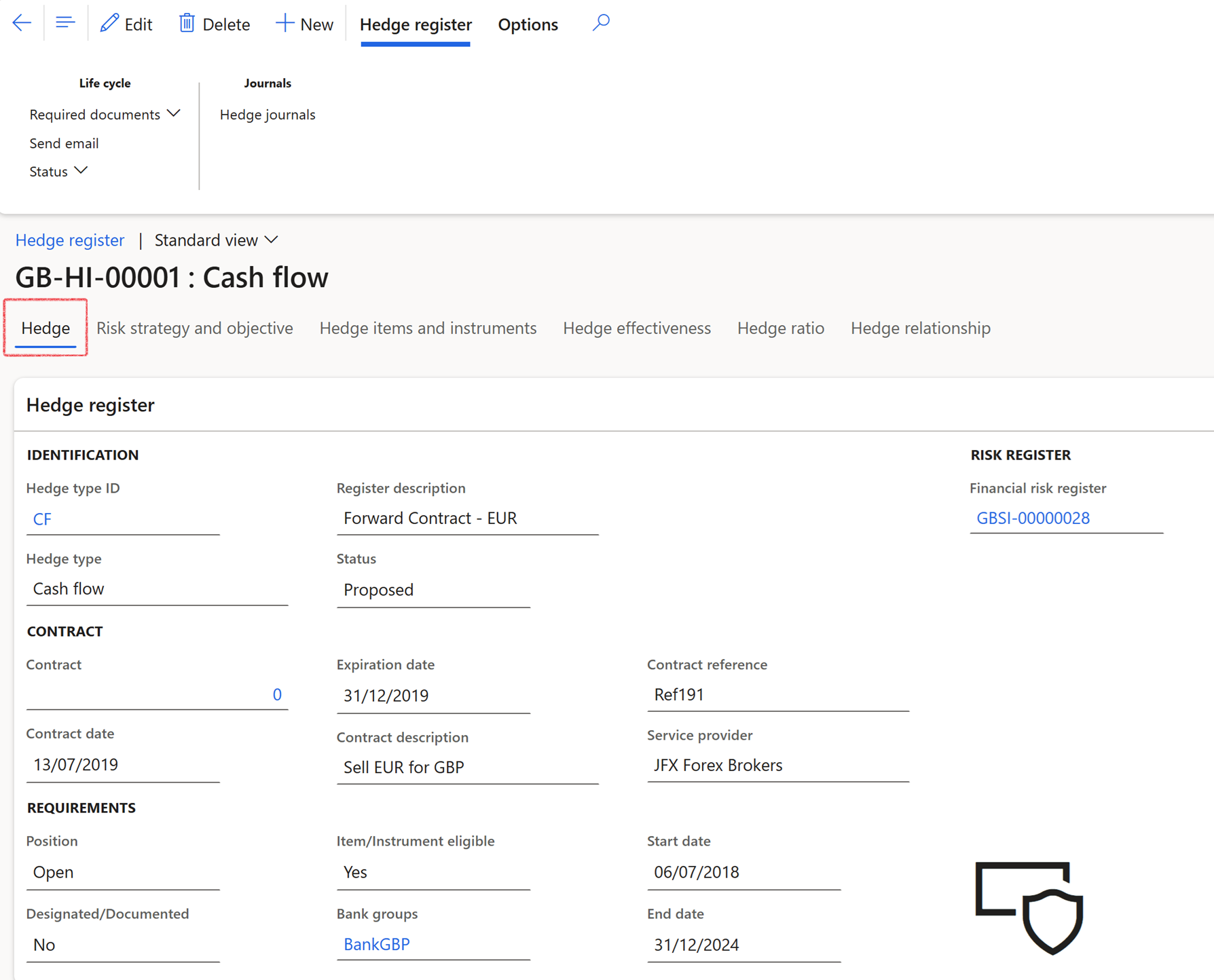The width and height of the screenshot is (1214, 980).
Task: Click the Contract reference field Ref191
Action: click(x=778, y=694)
